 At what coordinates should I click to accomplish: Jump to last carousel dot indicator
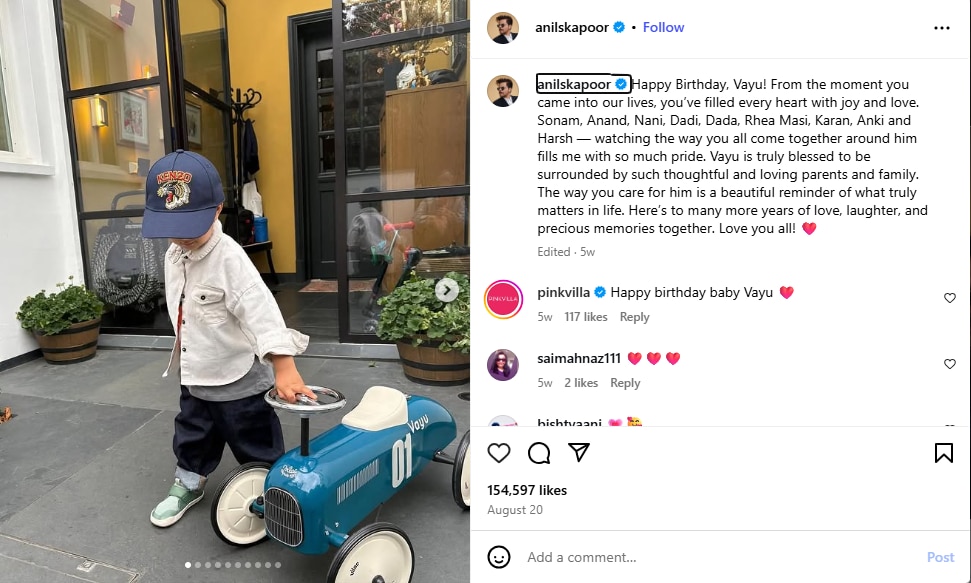(x=278, y=565)
